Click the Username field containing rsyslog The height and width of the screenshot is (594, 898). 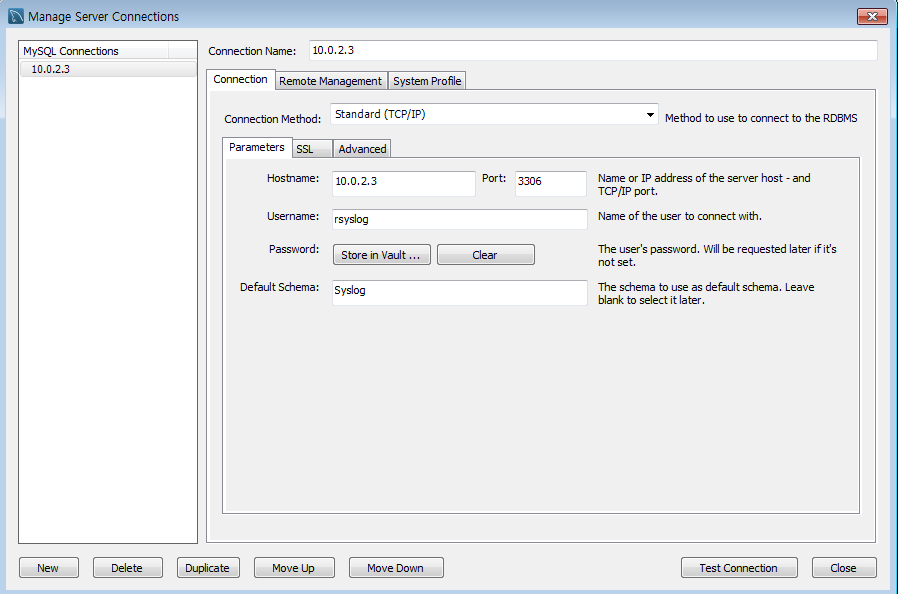point(459,219)
